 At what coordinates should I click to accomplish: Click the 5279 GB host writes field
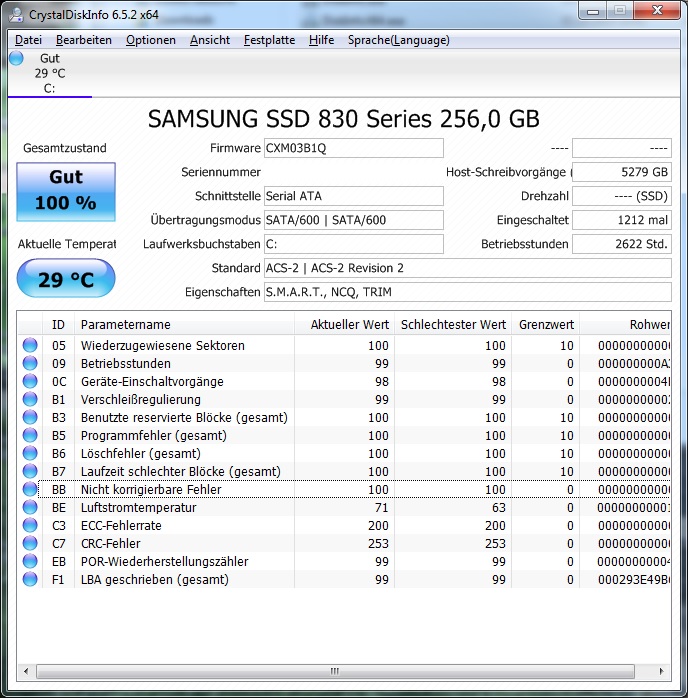(622, 172)
